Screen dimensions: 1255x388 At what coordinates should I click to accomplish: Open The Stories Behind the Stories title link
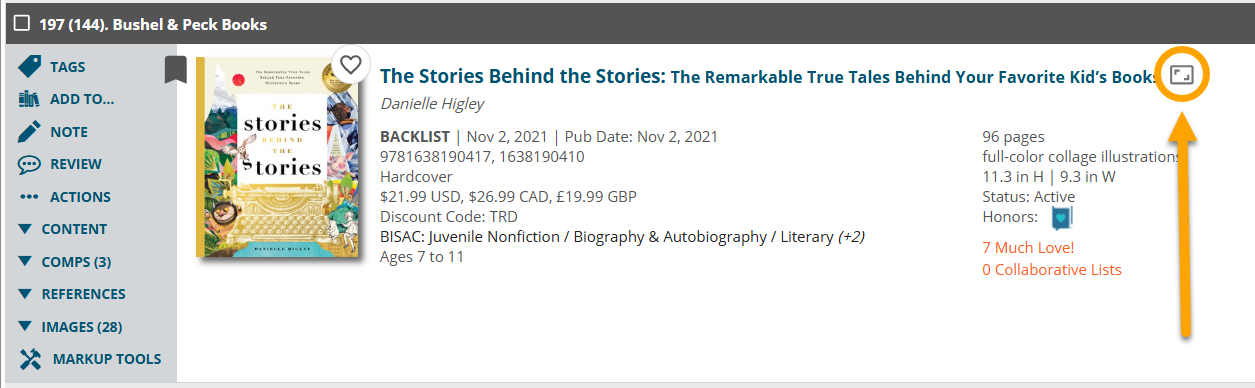(523, 76)
